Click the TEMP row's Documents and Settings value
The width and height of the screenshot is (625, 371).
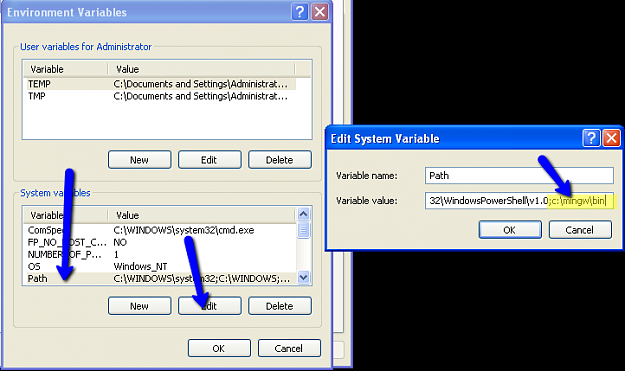click(200, 84)
